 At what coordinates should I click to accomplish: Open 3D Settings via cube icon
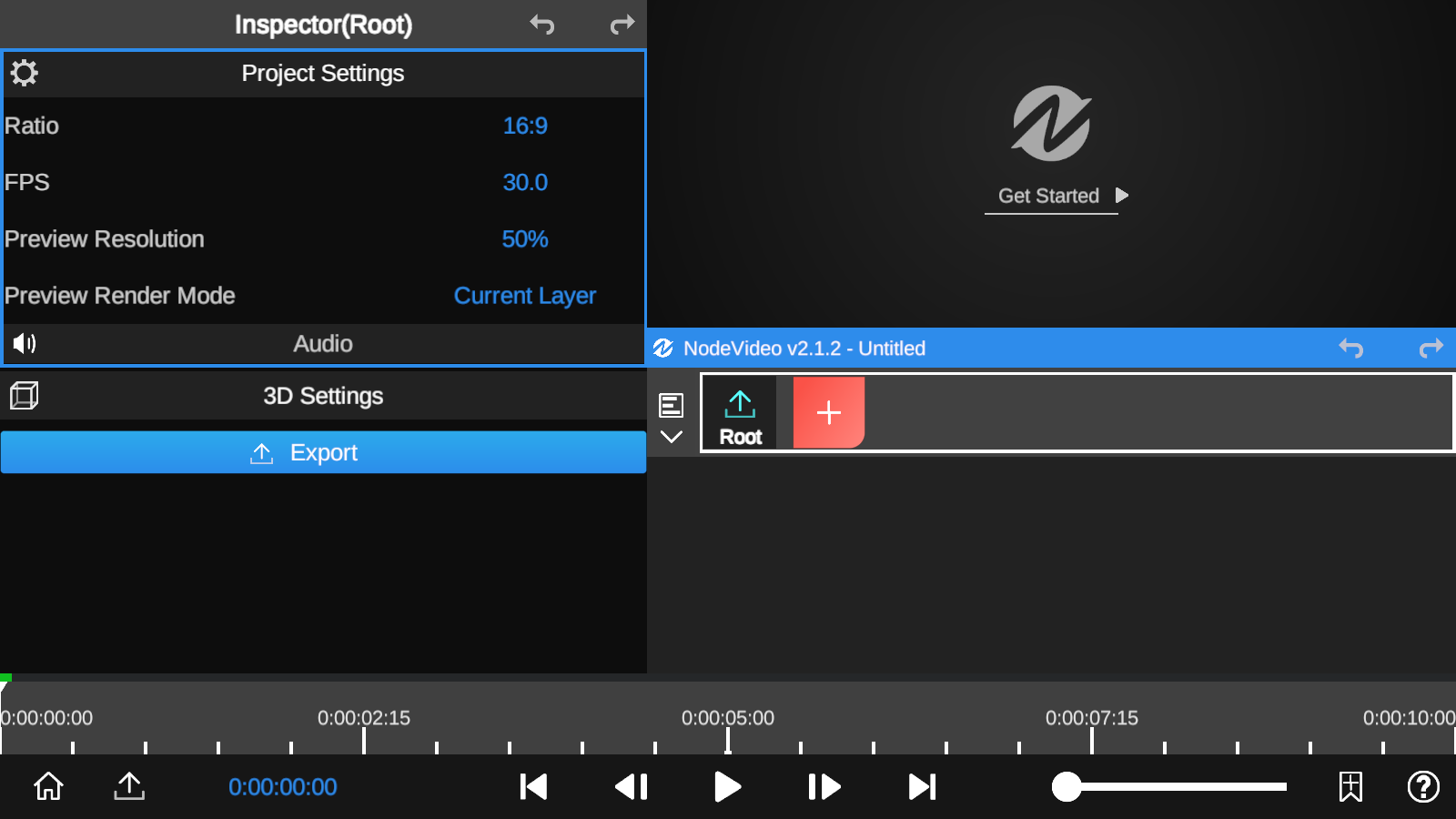23,395
